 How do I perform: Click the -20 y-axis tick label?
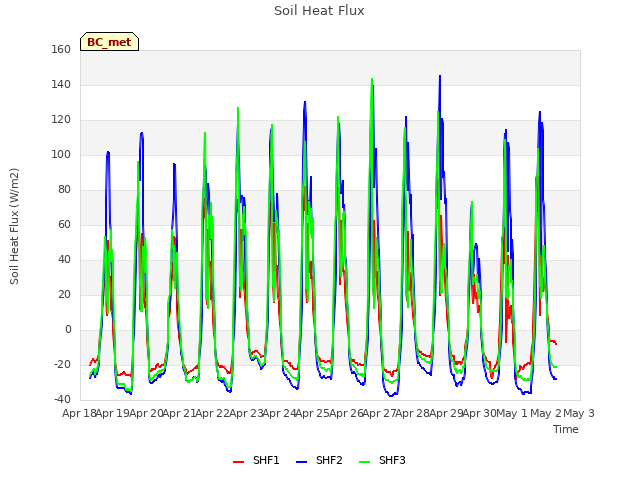pos(62,364)
